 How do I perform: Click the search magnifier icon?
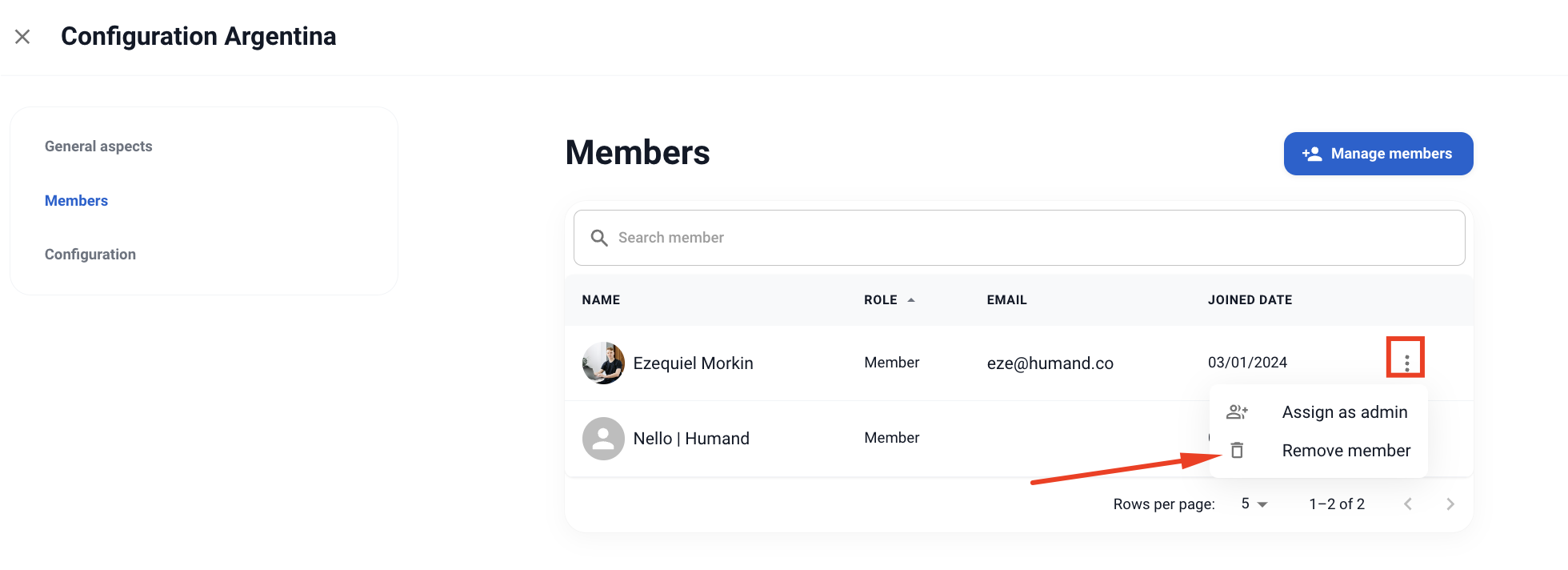coord(598,238)
